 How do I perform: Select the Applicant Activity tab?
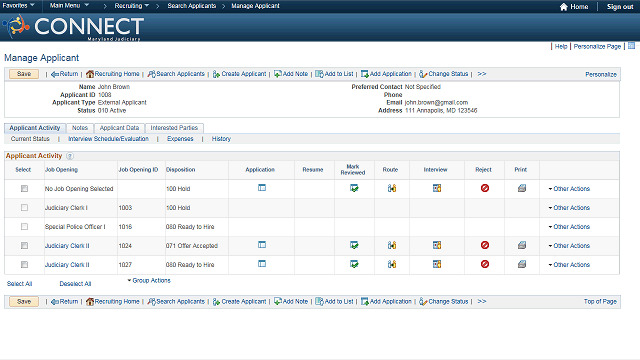[x=35, y=128]
